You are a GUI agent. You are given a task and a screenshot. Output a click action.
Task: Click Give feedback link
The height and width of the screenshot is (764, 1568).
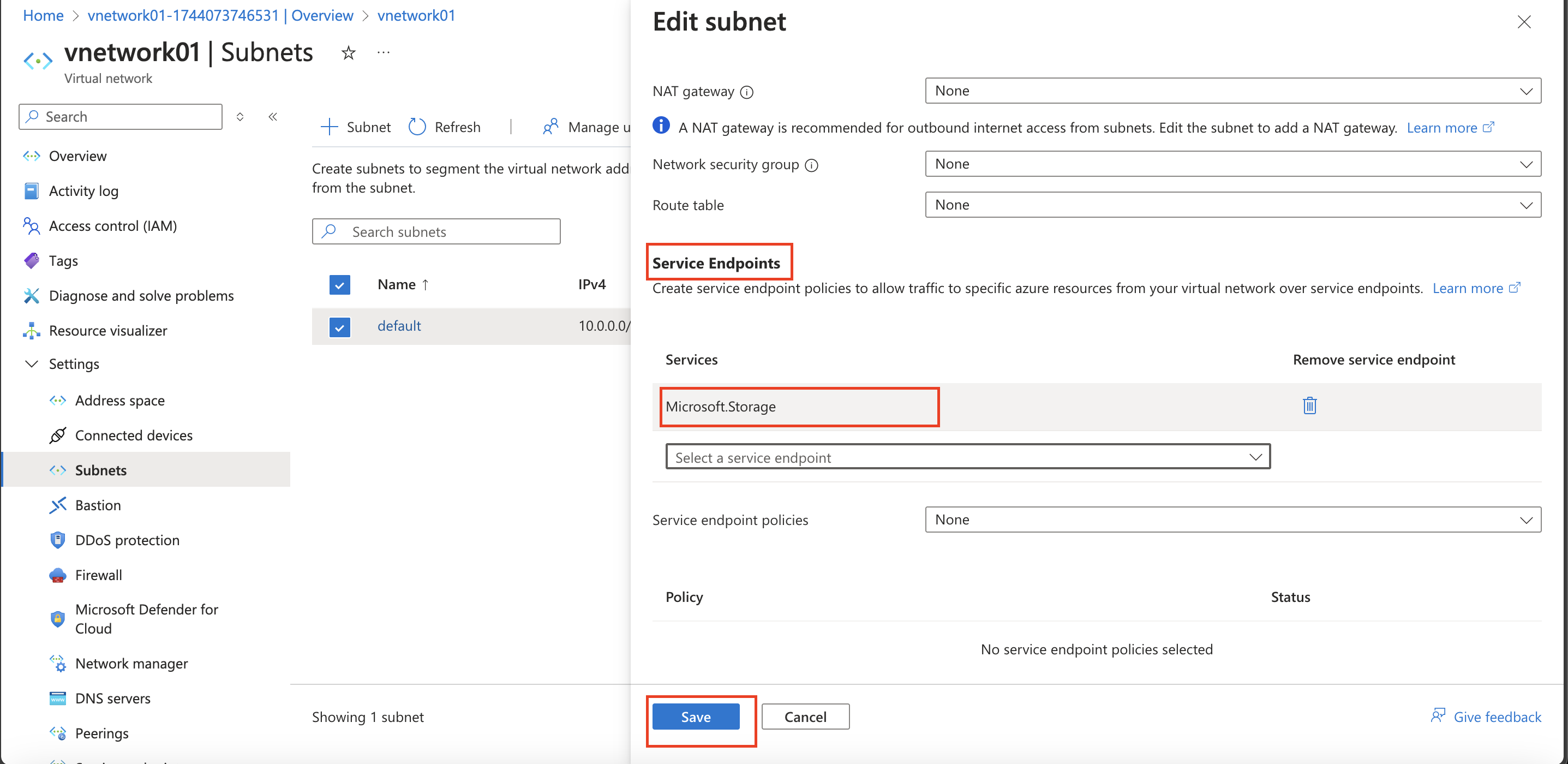[1486, 717]
